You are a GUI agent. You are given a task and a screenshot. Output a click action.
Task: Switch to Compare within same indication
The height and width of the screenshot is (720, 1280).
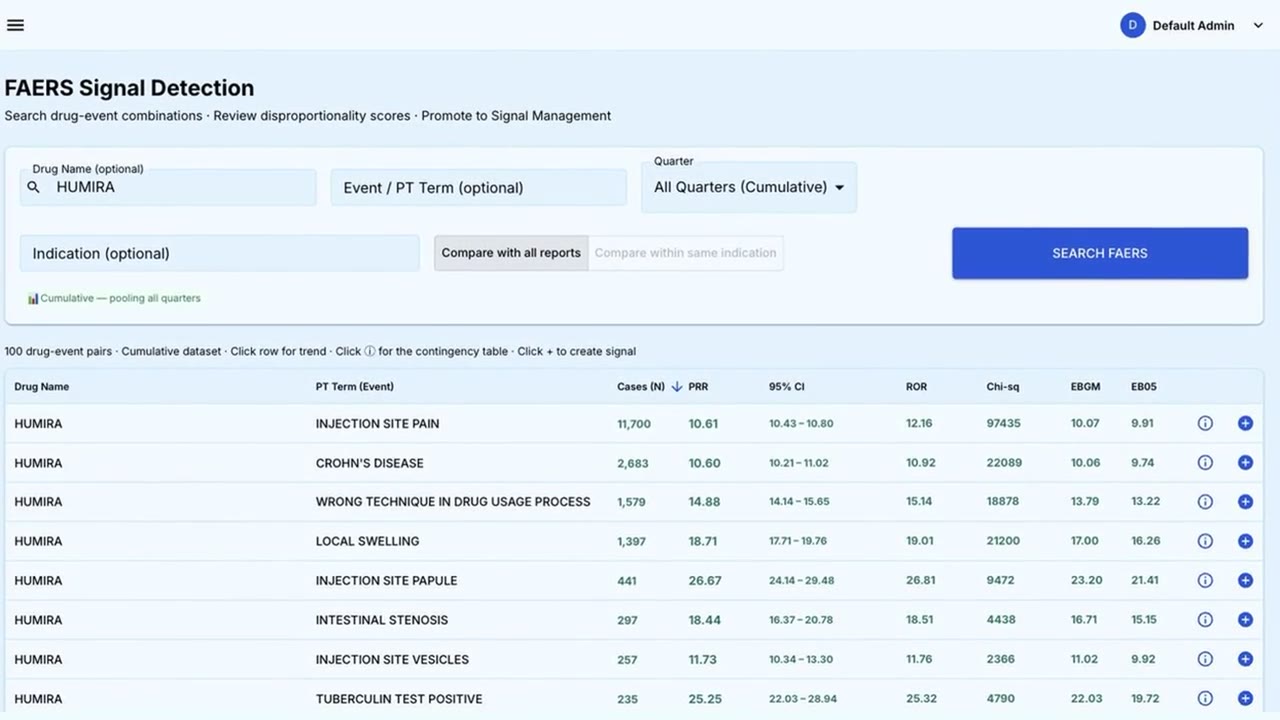685,253
